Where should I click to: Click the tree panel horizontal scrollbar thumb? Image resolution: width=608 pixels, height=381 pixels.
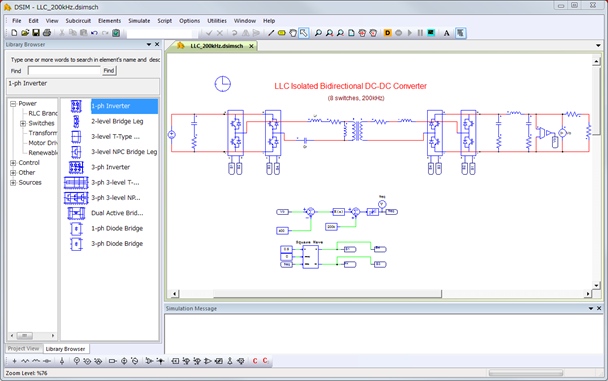pyautogui.click(x=24, y=336)
